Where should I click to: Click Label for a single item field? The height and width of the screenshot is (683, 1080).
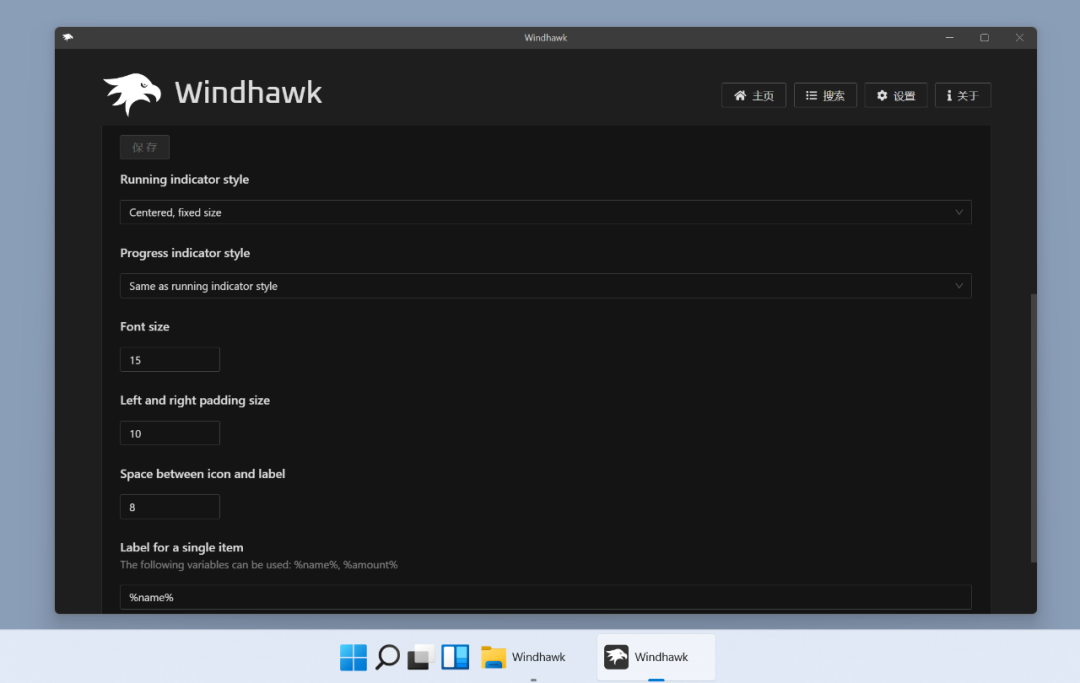pos(546,597)
